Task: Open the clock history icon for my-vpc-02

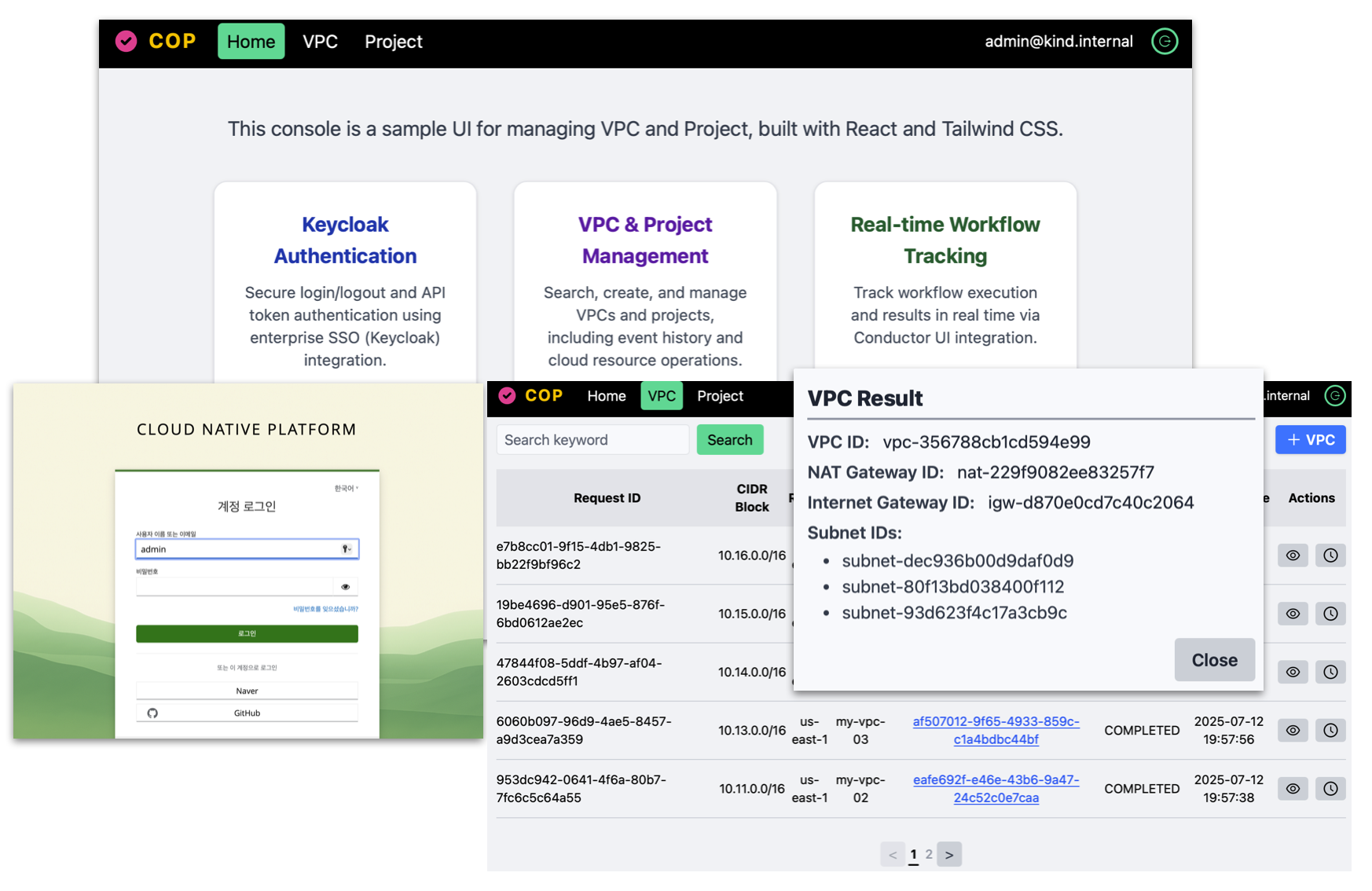Action: 1330,789
